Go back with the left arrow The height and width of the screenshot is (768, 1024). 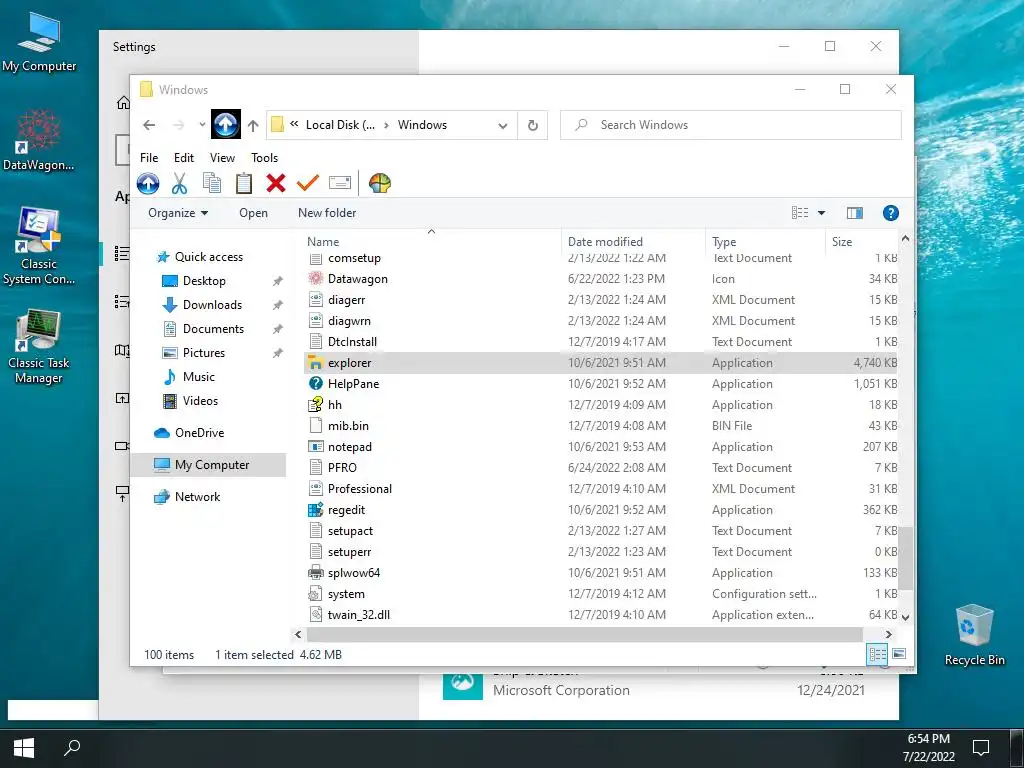(x=149, y=125)
